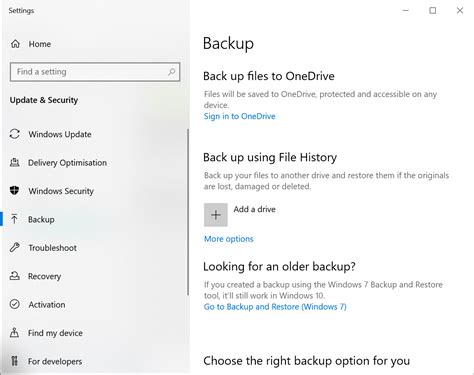474x375 pixels.
Task: Click the Find a setting search field
Action: 95,72
